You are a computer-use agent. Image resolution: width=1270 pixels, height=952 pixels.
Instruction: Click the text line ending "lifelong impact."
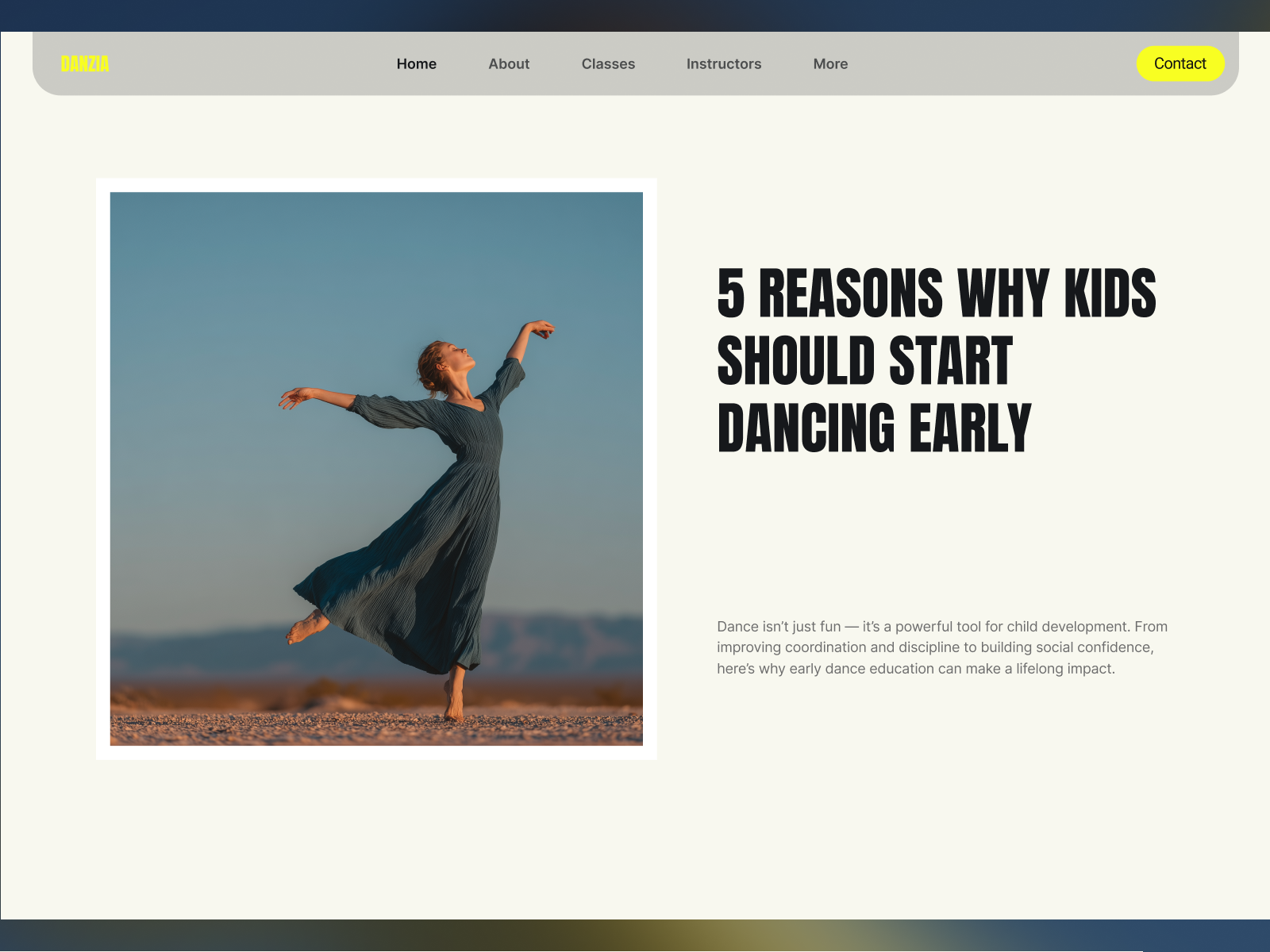click(915, 669)
